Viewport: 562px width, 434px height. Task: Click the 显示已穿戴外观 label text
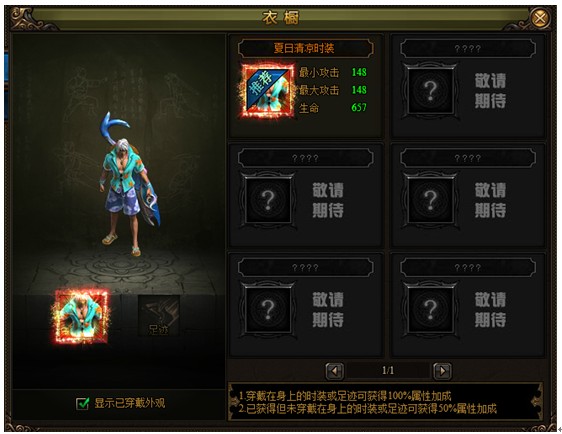tap(130, 403)
